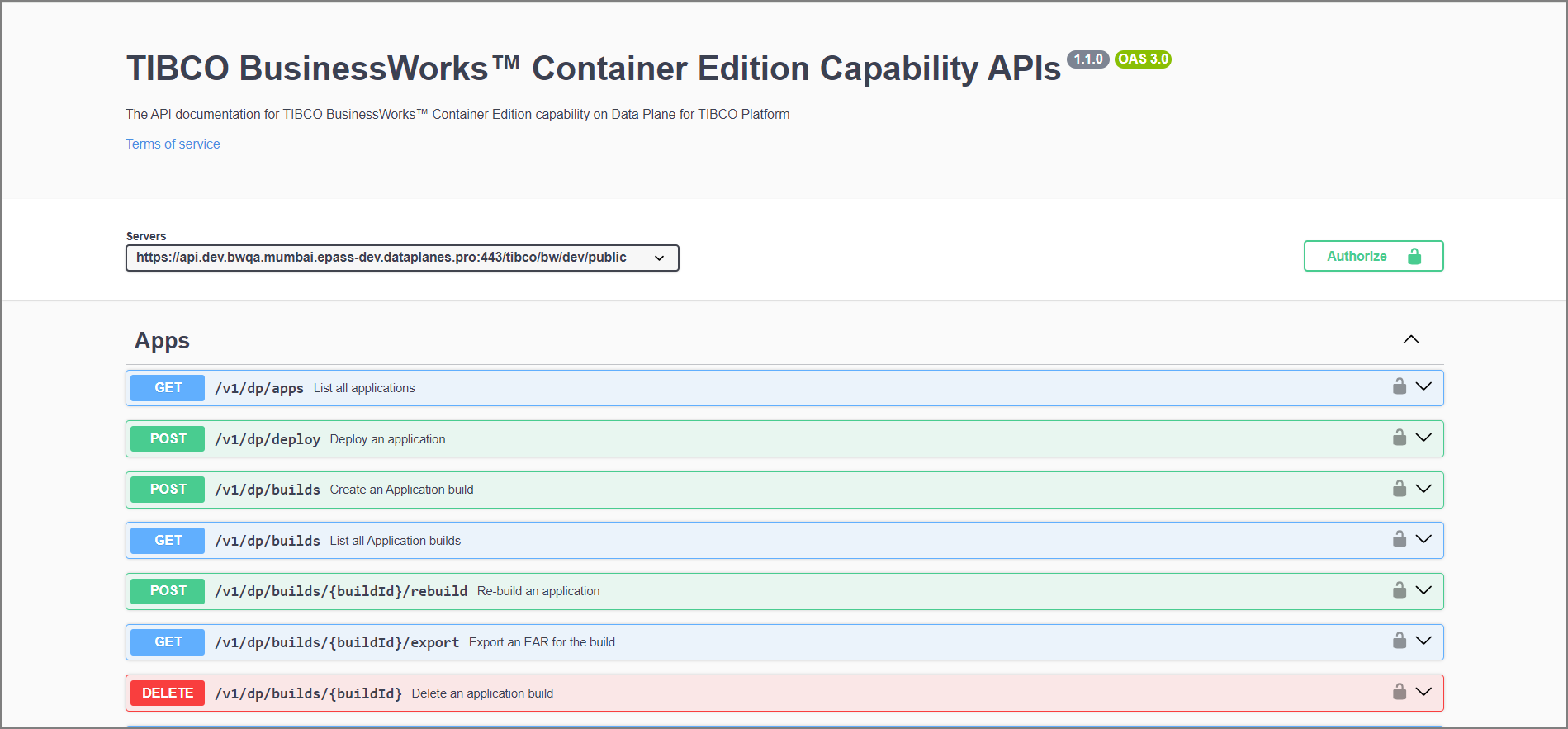The height and width of the screenshot is (729, 1568).
Task: Click the /v1/dp/deploy path text
Action: pos(268,439)
